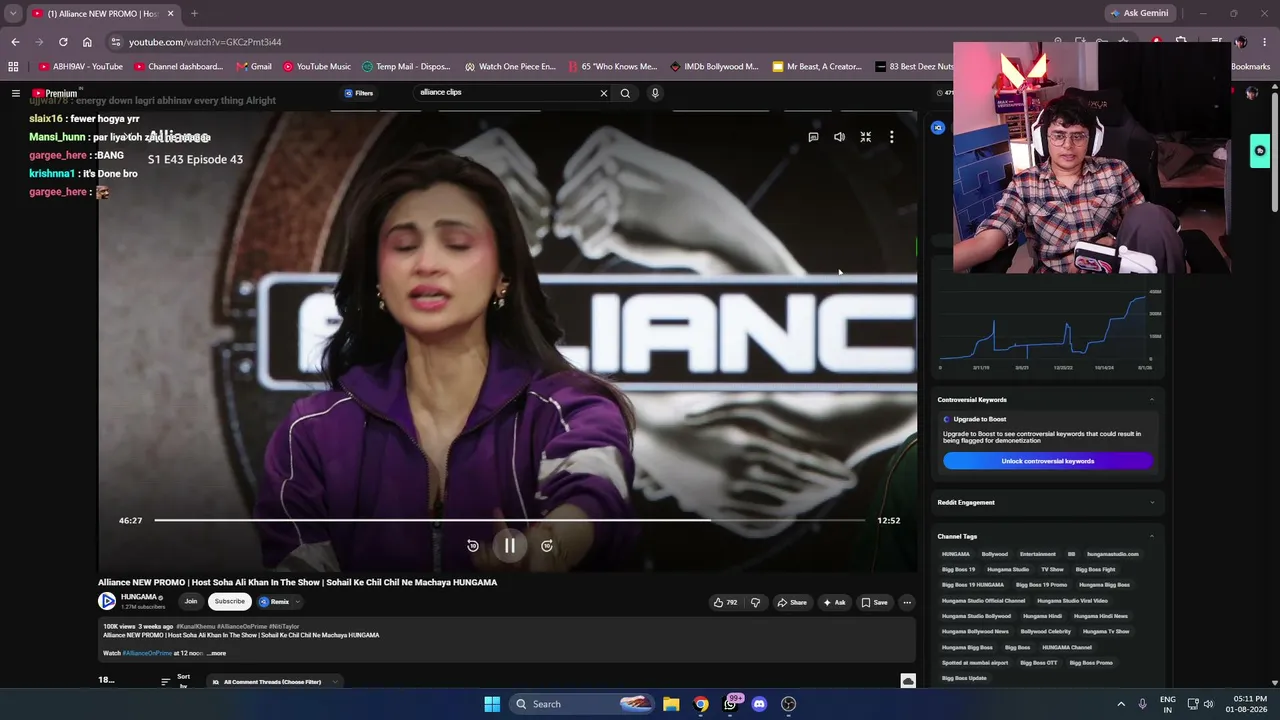Open the All Comment Threads filter dropdown
Screen dimensions: 1280x720
pos(275,682)
